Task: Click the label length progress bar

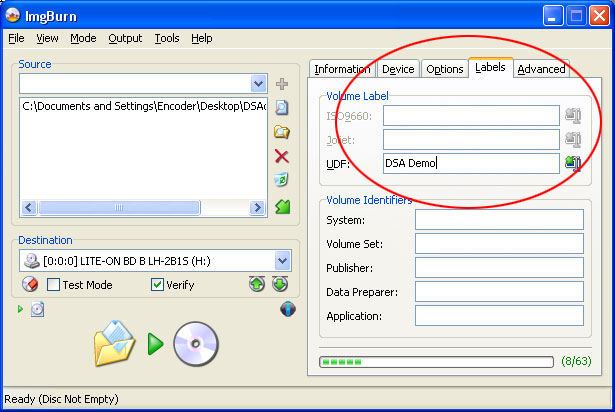Action: click(436, 361)
